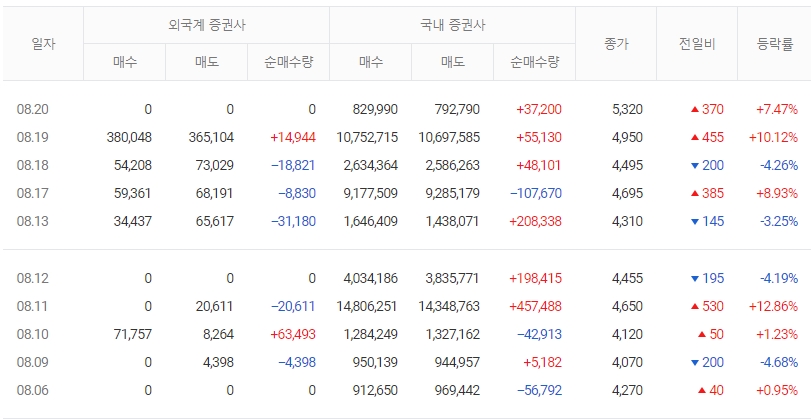
Task: Click domestic net value +37,200
Action: pos(538,109)
